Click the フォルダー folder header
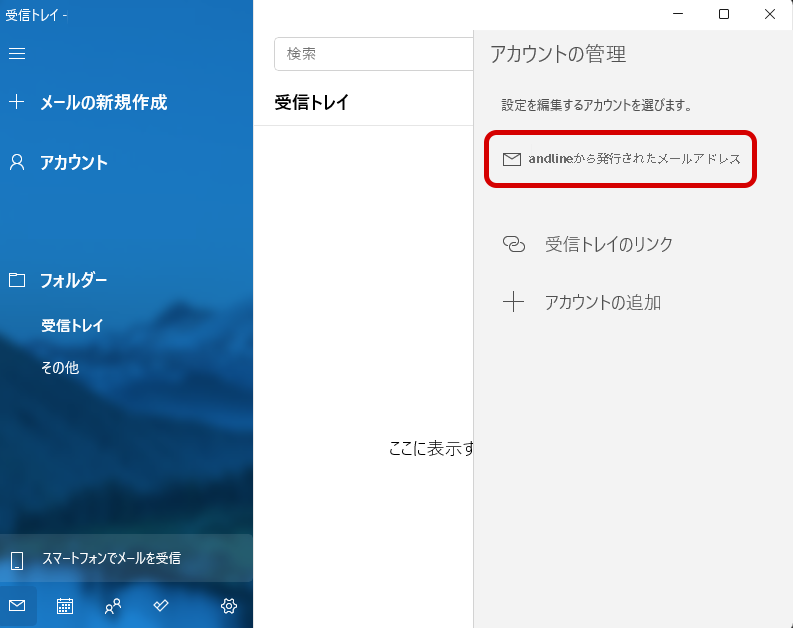 [x=73, y=280]
